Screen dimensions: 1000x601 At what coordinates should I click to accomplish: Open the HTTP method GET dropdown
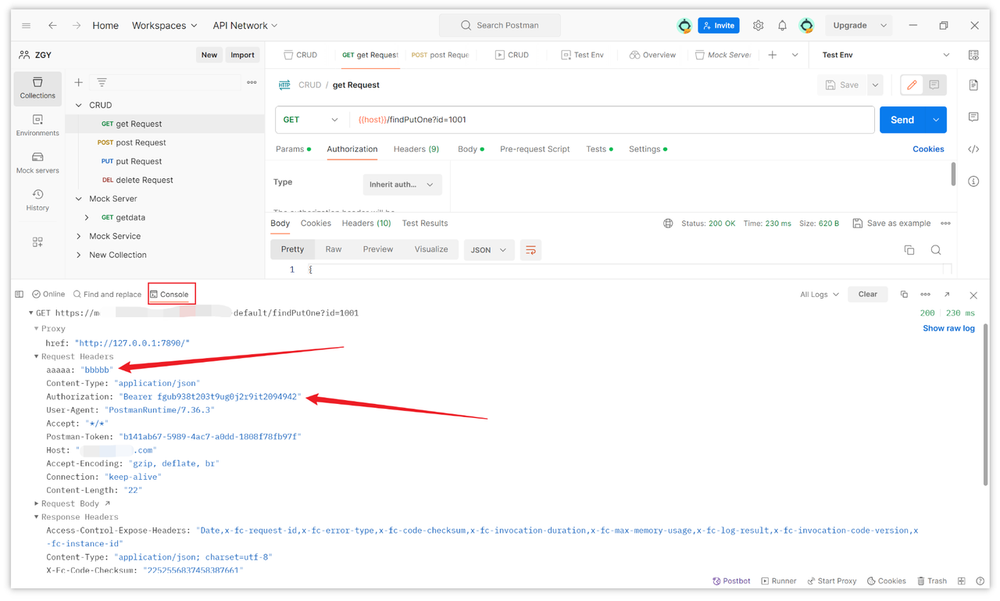[311, 120]
